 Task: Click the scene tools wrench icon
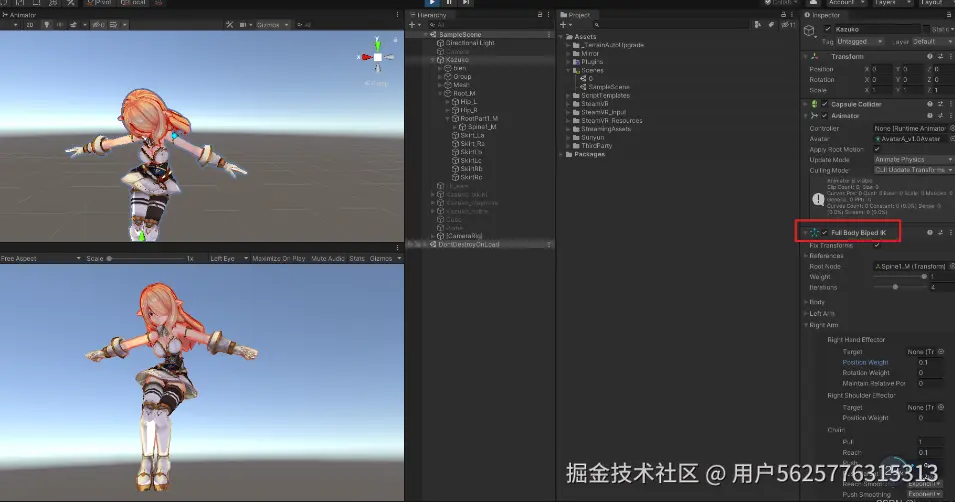click(229, 25)
